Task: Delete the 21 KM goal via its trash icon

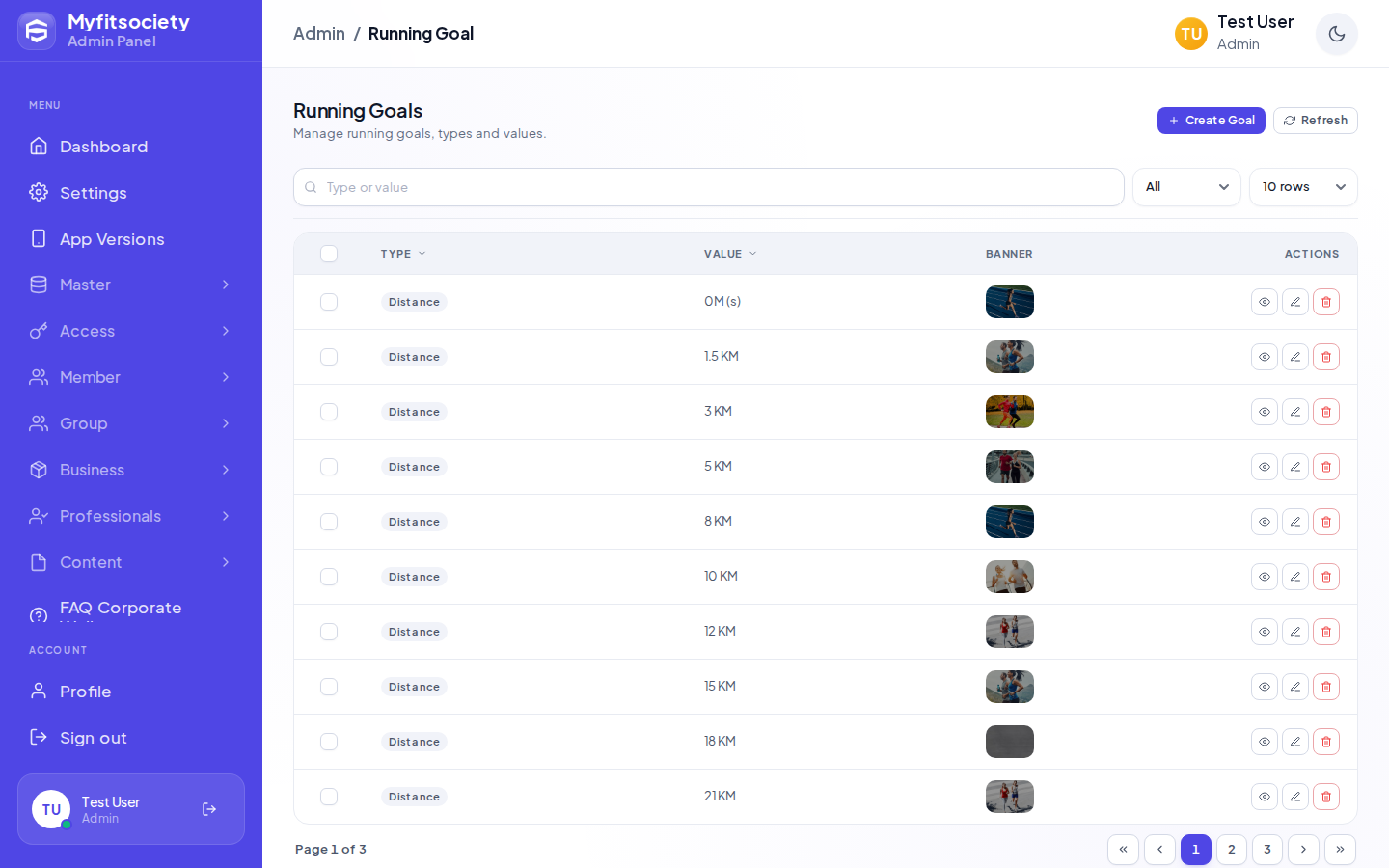Action: tap(1326, 797)
